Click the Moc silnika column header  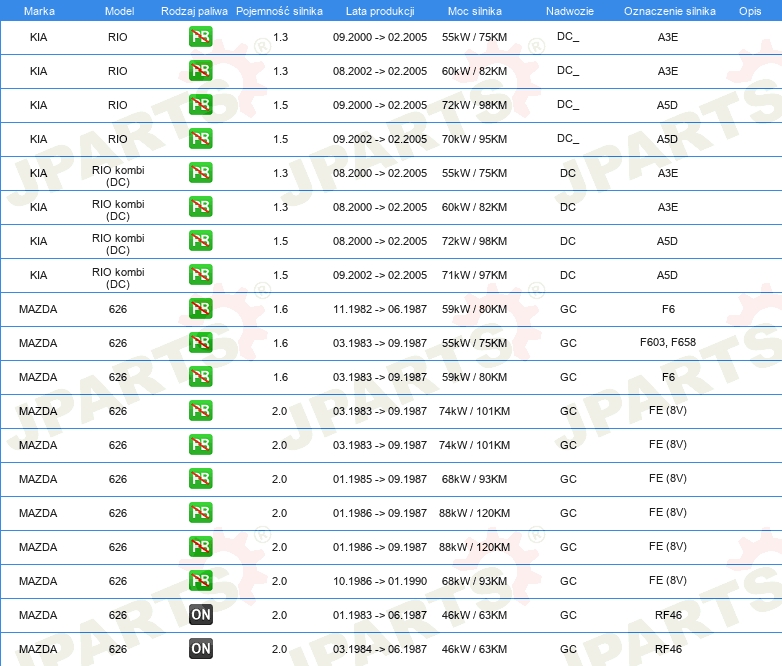click(x=475, y=11)
